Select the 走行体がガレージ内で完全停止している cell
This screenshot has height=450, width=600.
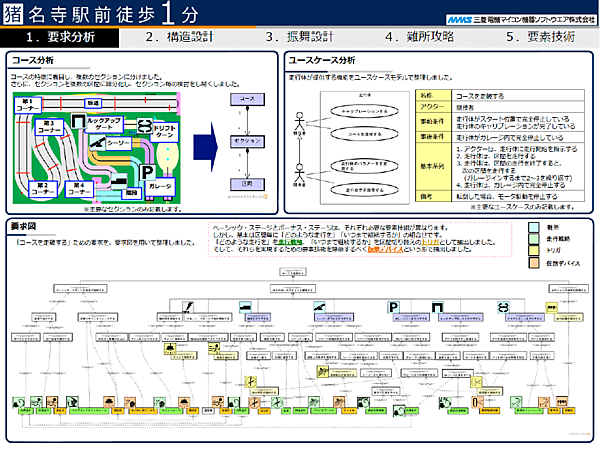518,137
